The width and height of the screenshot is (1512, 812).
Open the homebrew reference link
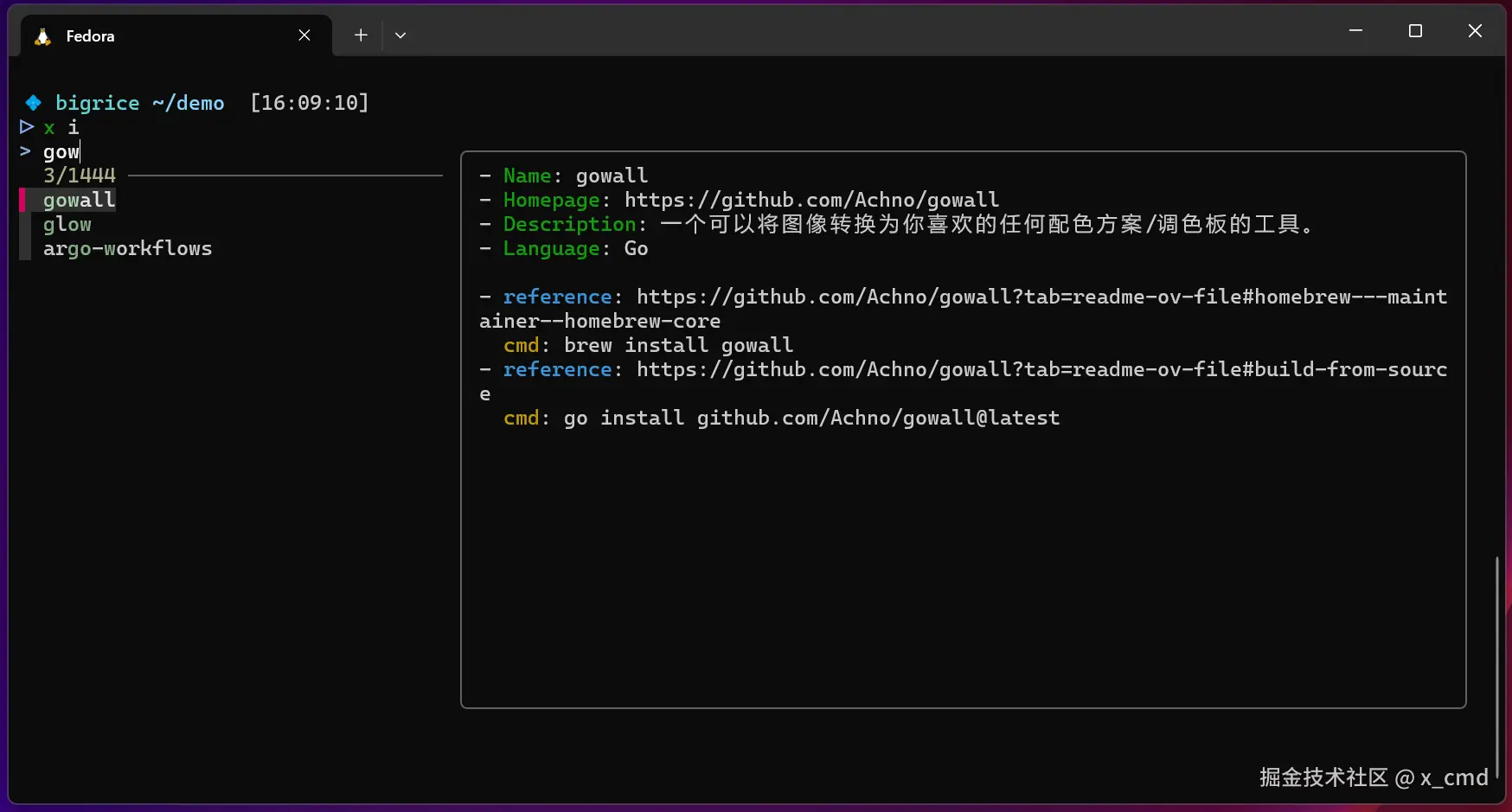click(964, 309)
